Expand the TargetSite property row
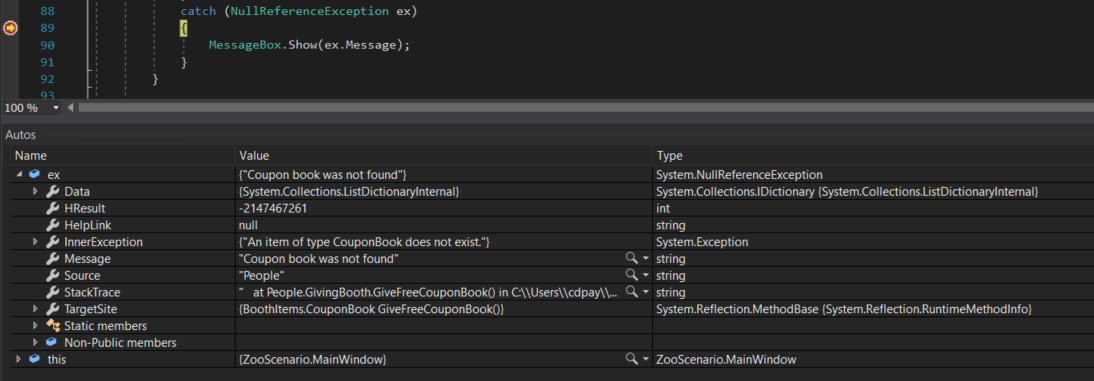Viewport: 1094px width, 381px height. tap(36, 308)
